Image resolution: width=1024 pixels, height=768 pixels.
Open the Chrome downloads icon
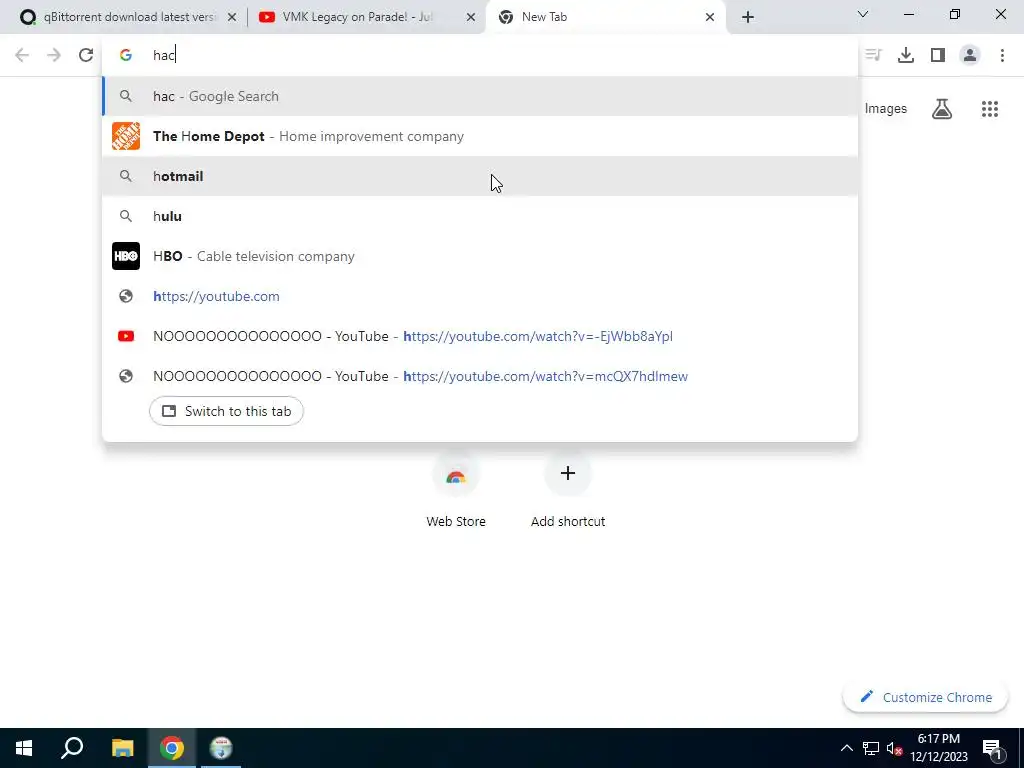906,55
